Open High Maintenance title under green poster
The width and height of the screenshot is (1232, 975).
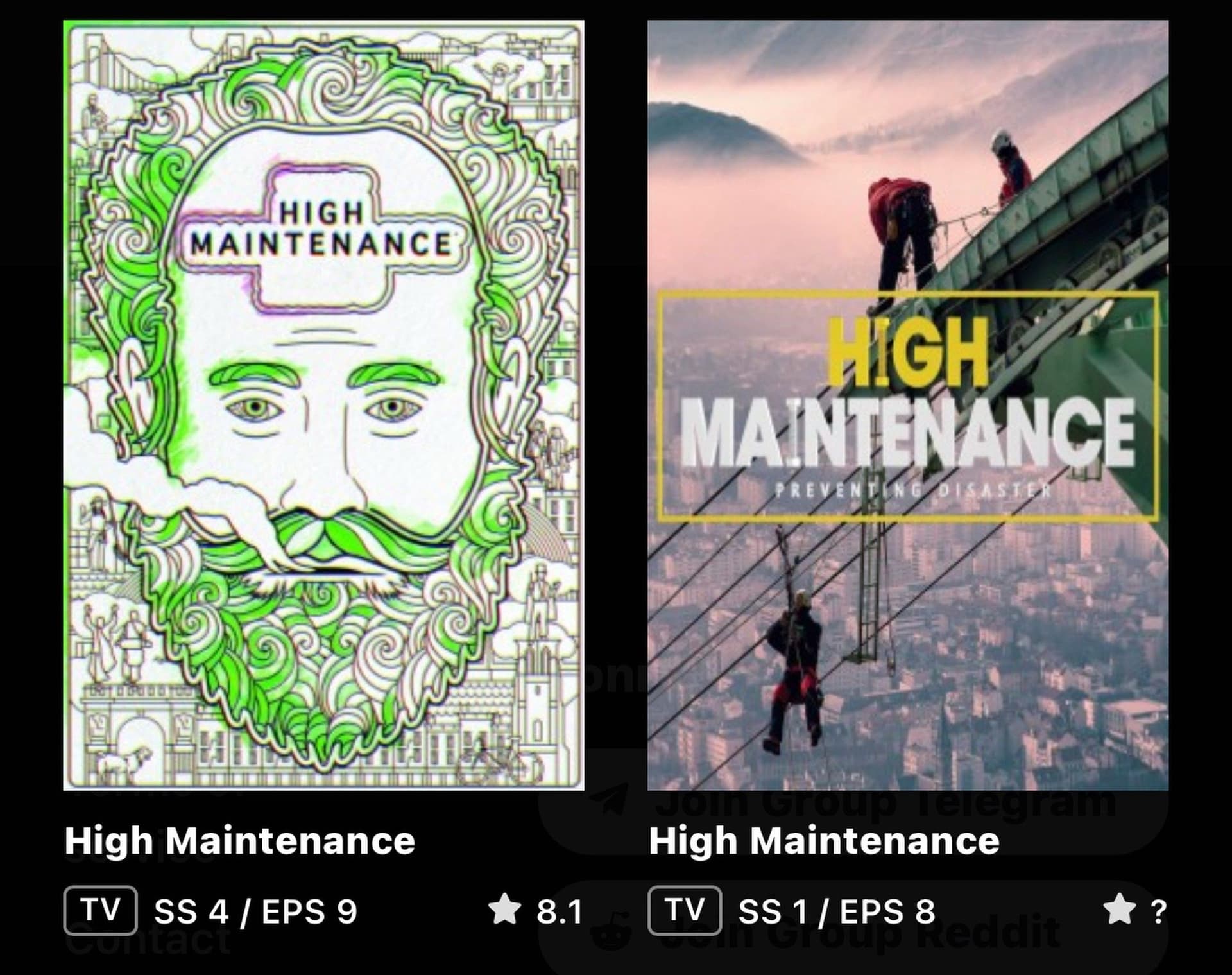click(240, 840)
